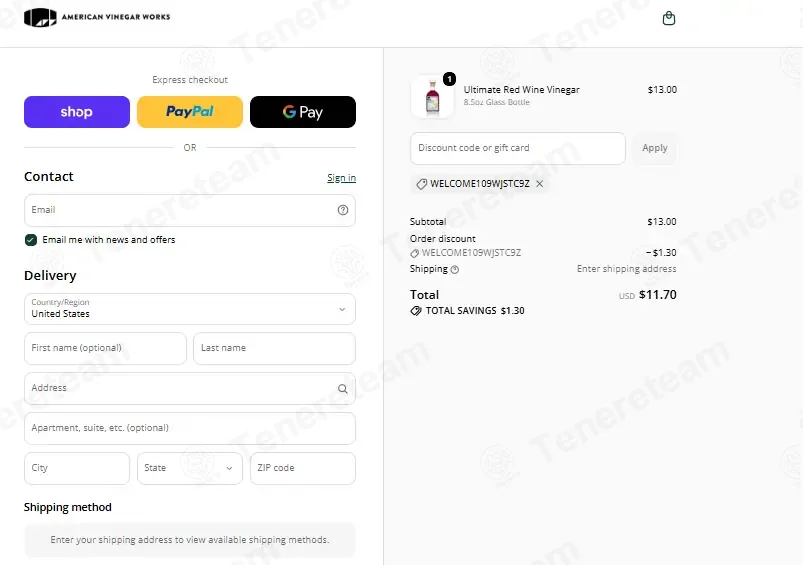
Task: Follow the Sign in link
Action: [342, 178]
